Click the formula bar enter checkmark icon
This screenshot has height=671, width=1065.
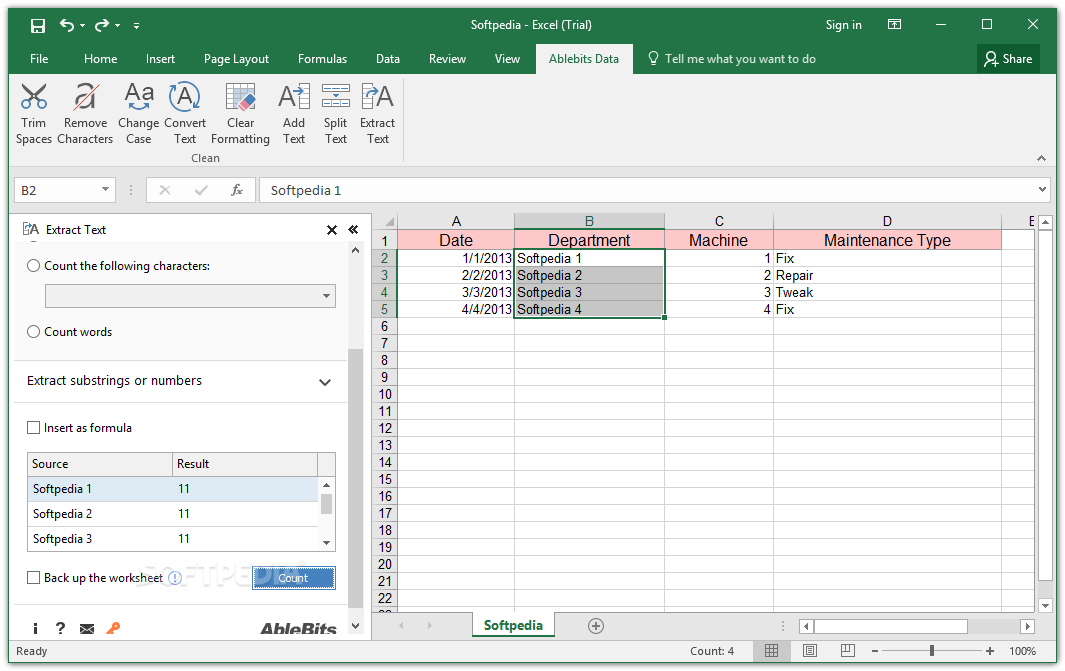click(201, 190)
